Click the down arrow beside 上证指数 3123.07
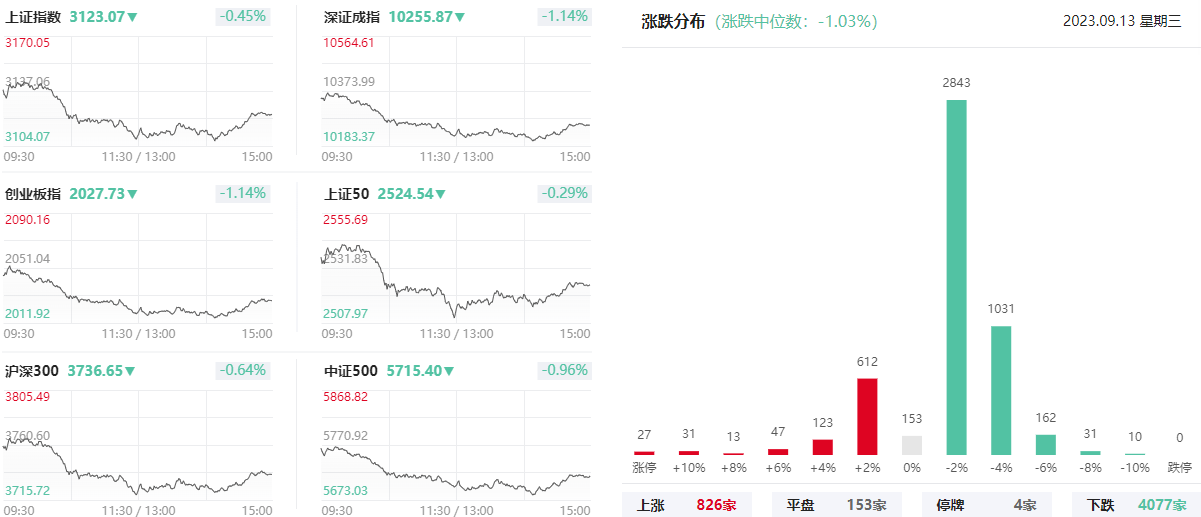 [132, 17]
